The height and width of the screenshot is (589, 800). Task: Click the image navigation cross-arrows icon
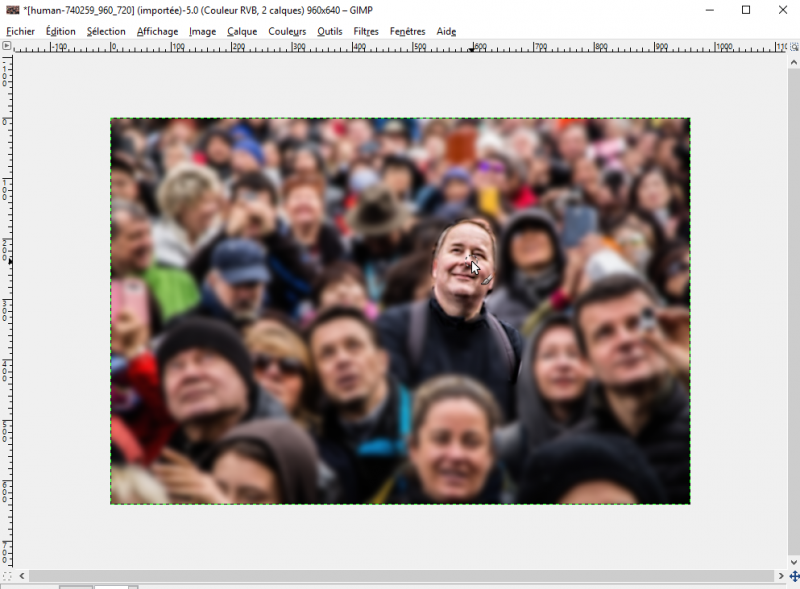click(794, 576)
